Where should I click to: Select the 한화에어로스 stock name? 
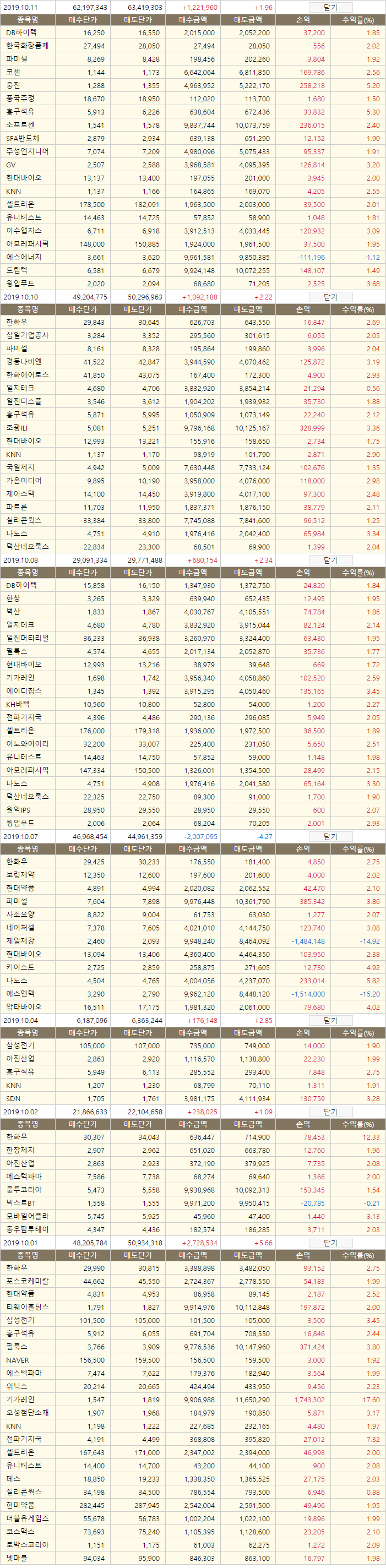pyautogui.click(x=28, y=375)
